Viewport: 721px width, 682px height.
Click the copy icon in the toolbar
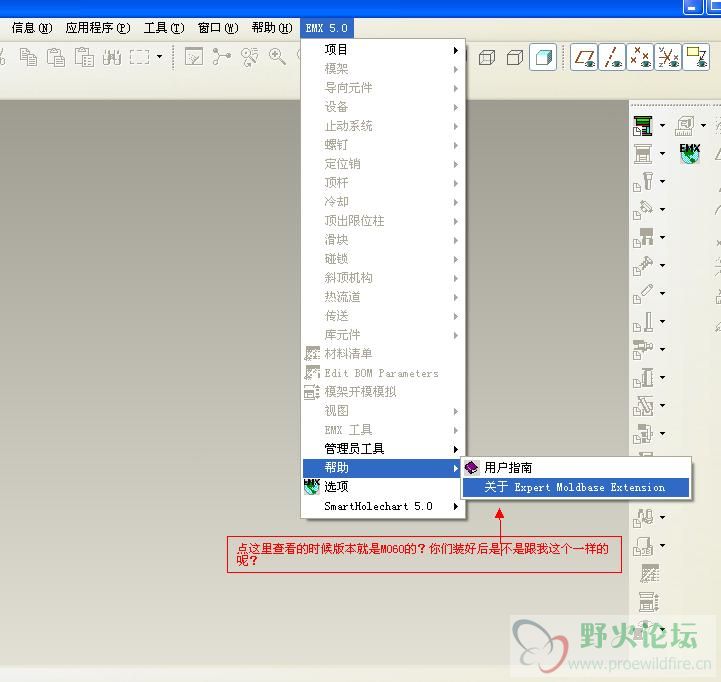coord(28,57)
